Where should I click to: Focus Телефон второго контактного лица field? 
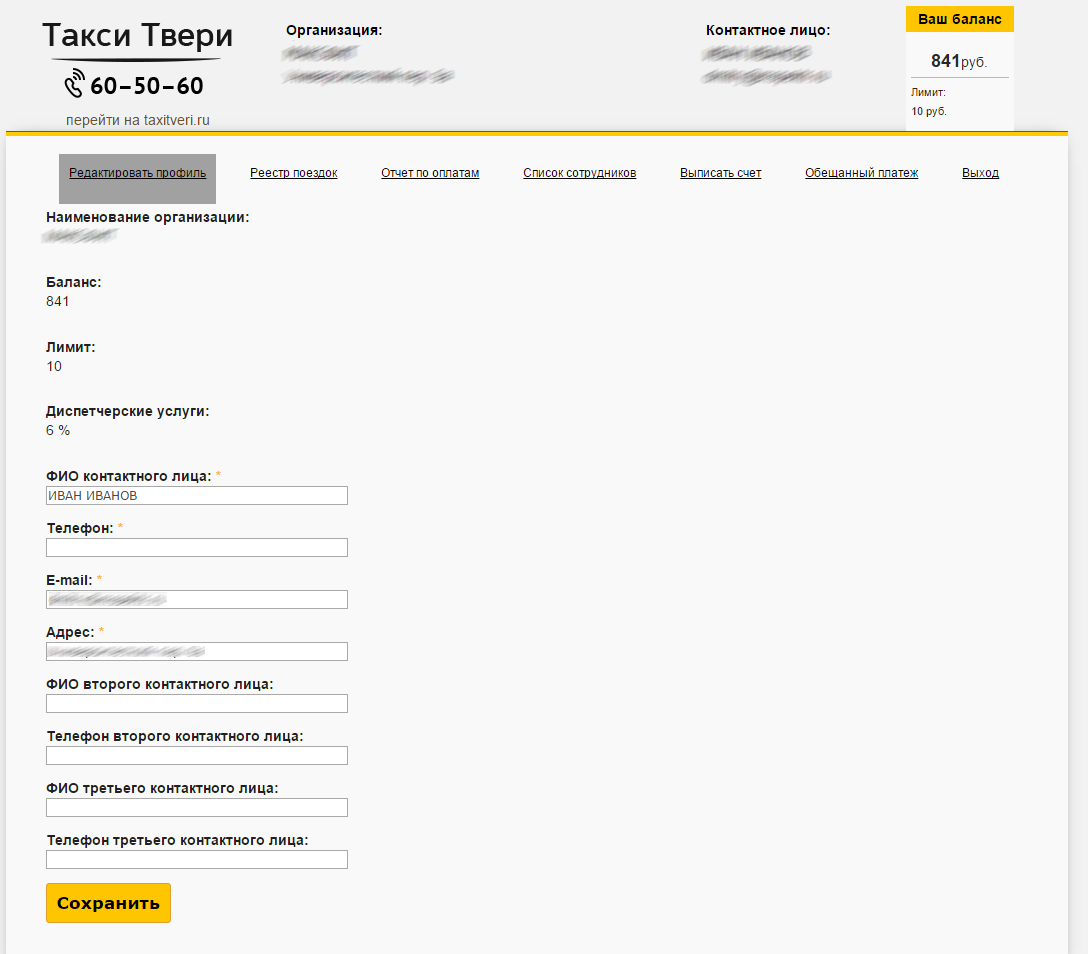coord(197,755)
